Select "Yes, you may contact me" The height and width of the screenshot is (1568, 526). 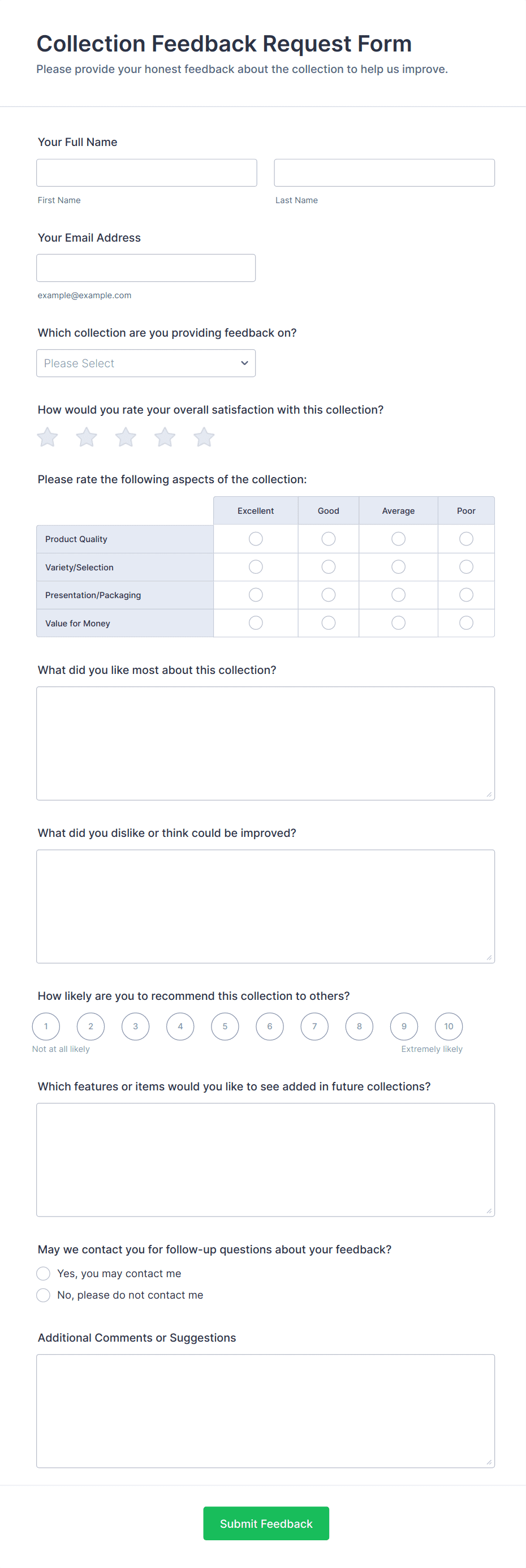click(43, 1273)
